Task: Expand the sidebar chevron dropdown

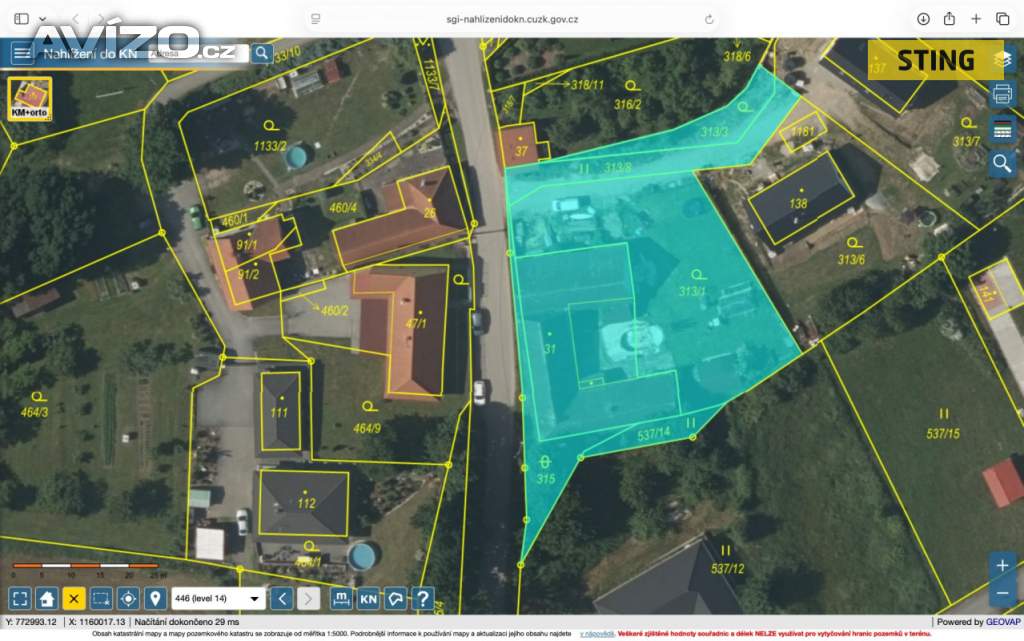Action: (x=42, y=19)
